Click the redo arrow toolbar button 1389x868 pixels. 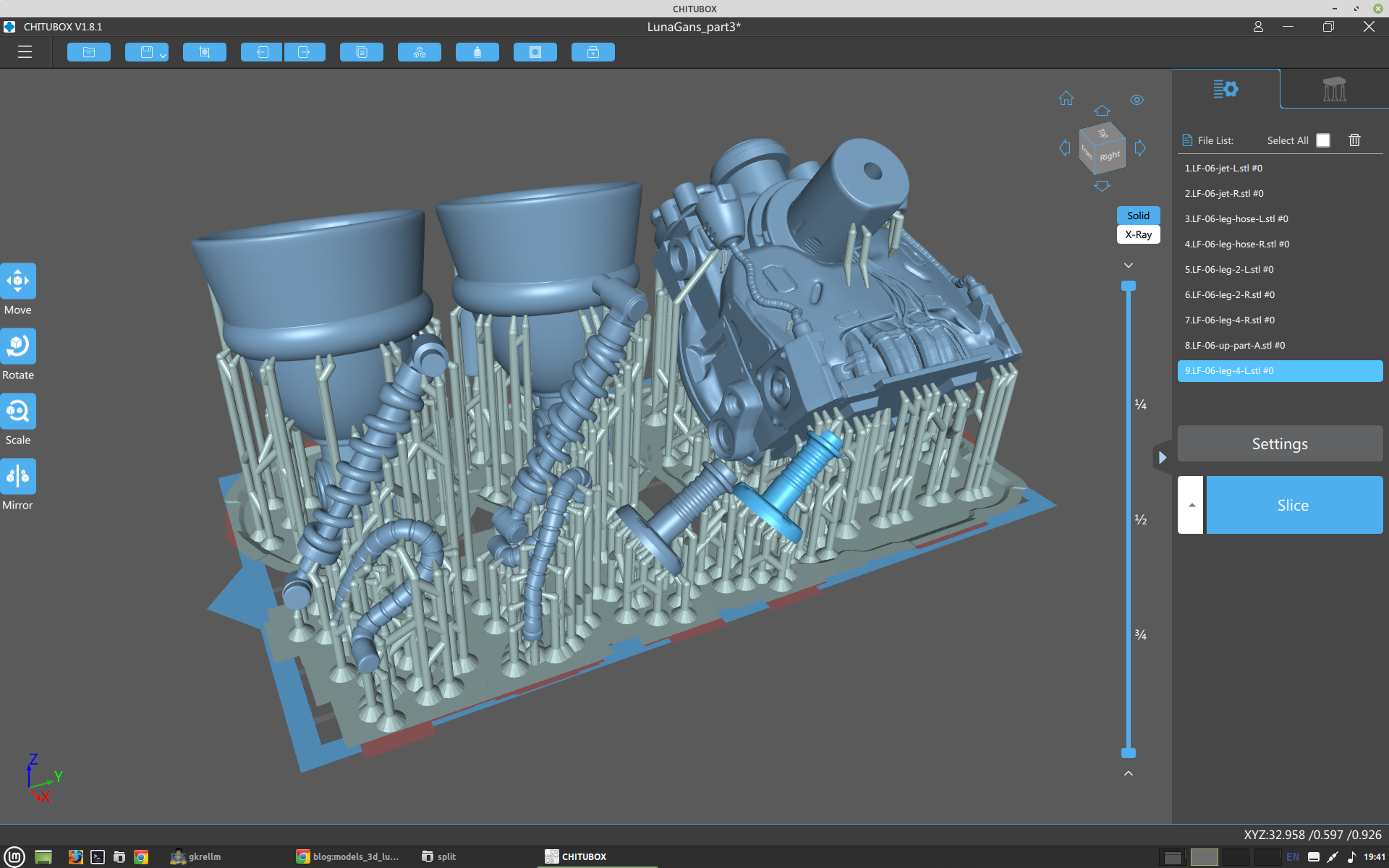(x=305, y=52)
